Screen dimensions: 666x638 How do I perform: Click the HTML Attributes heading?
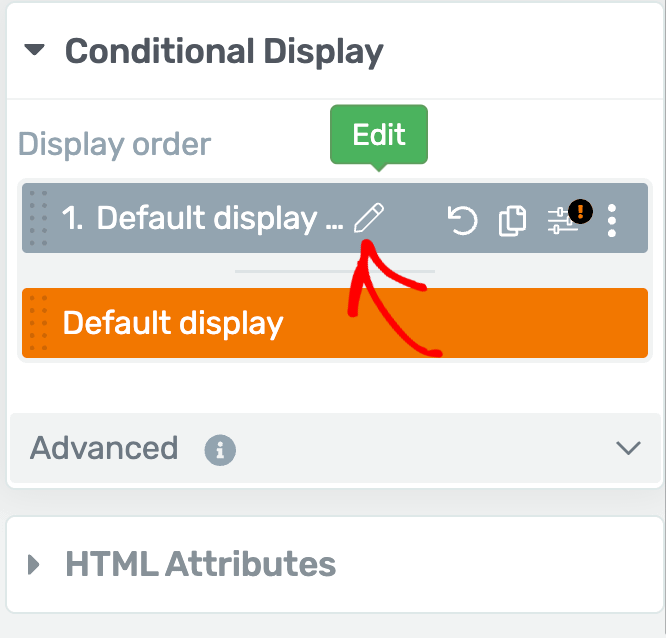[x=200, y=564]
